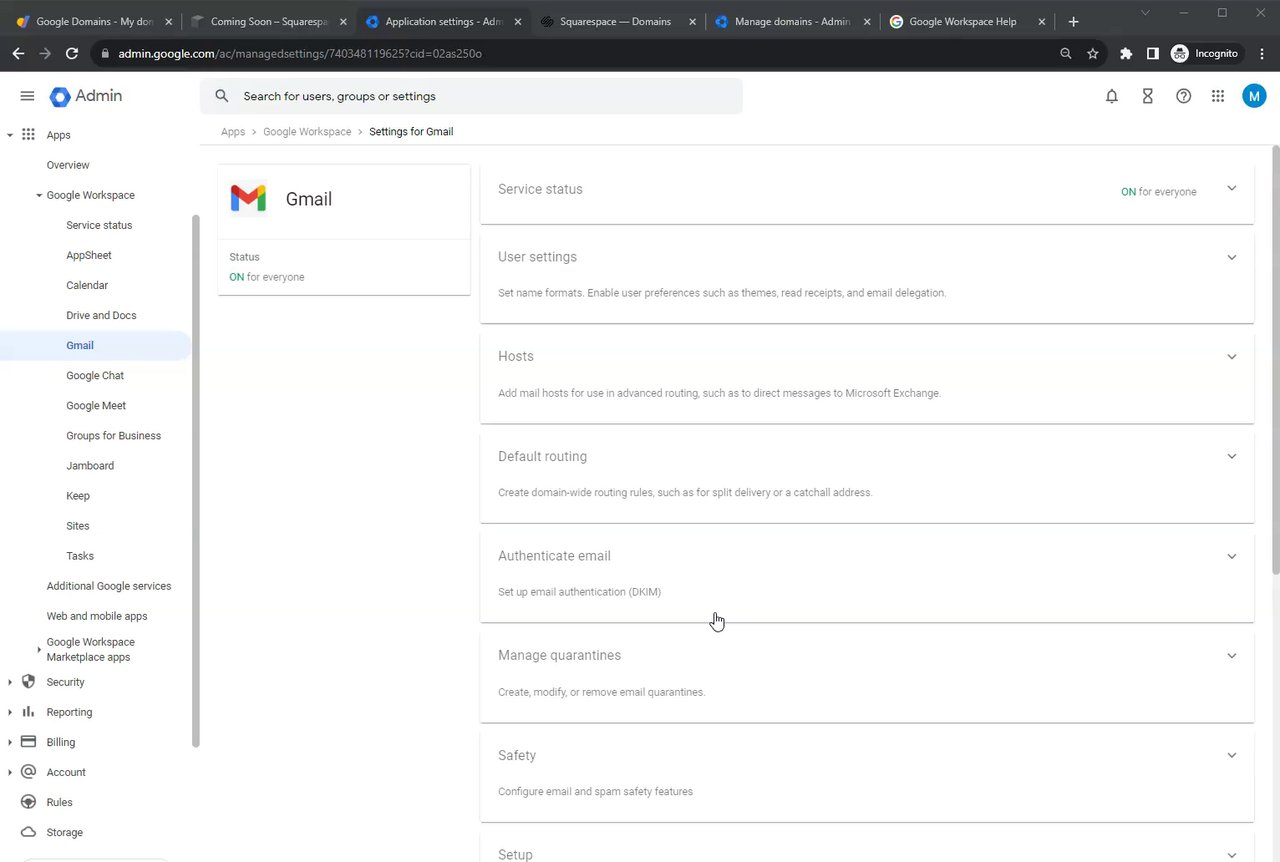
Task: Open the help question mark icon
Action: click(x=1183, y=96)
